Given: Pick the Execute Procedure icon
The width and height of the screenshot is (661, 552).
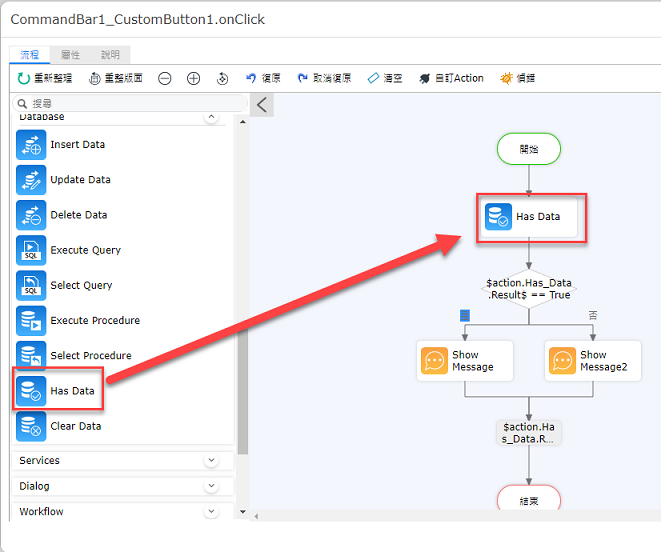Looking at the screenshot, I should click(x=31, y=320).
